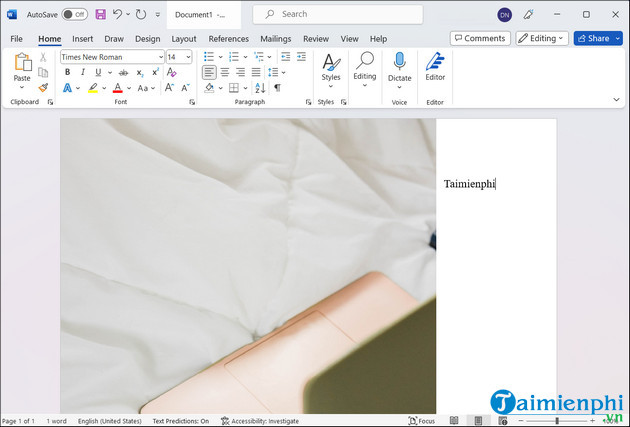Apply red font color

pos(118,88)
